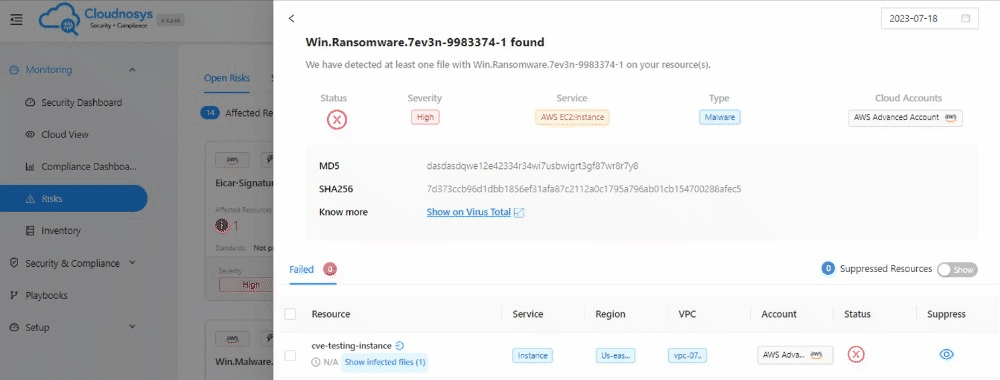Click the 14 Affected Resources count badge
1000x380 pixels.
pos(210,113)
